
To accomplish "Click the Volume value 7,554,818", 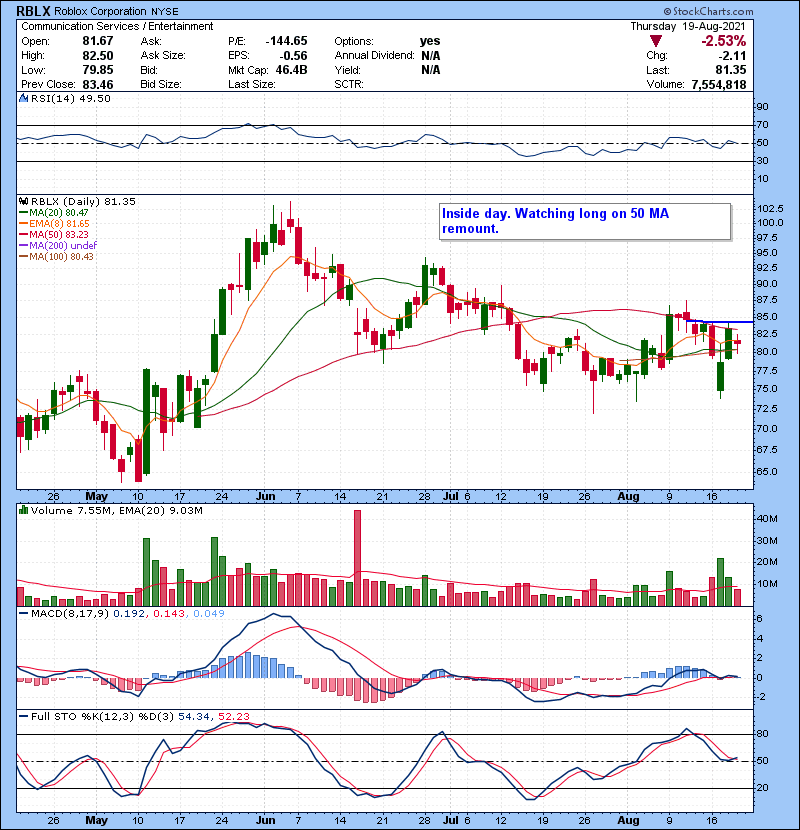I will pos(718,84).
